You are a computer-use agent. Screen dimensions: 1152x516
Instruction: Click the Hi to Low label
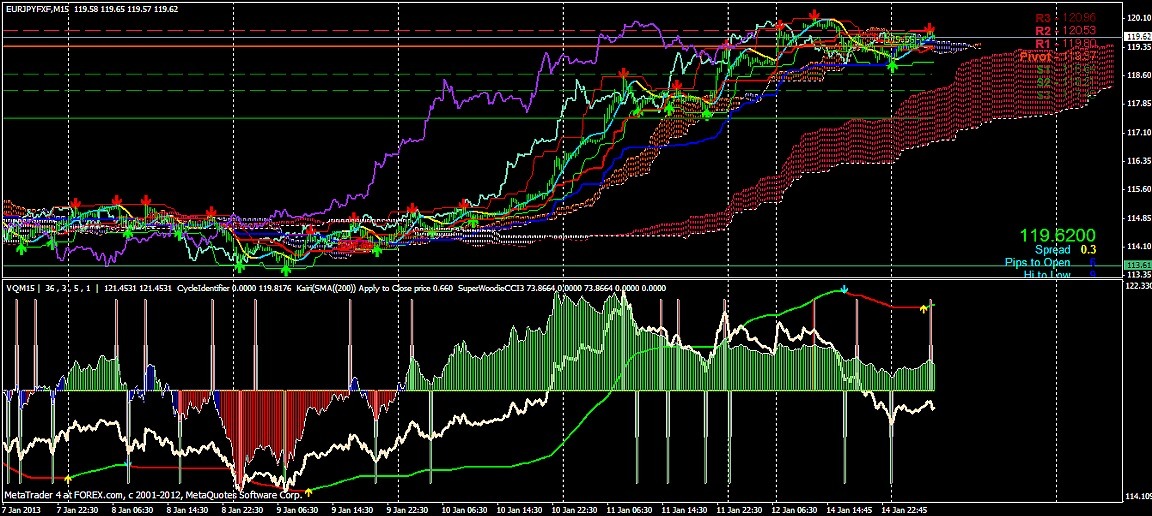pos(1047,274)
